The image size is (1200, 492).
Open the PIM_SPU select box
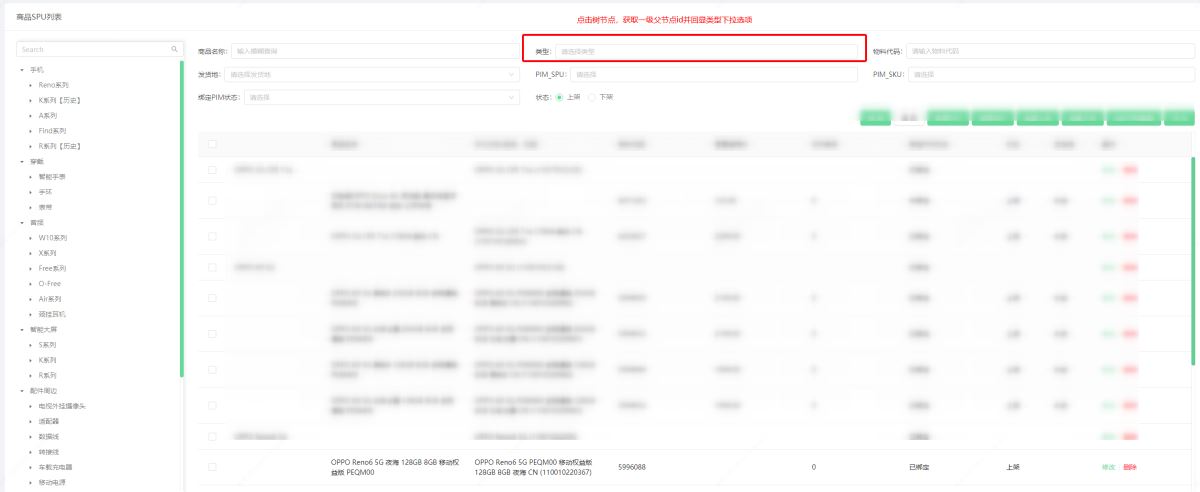point(714,74)
